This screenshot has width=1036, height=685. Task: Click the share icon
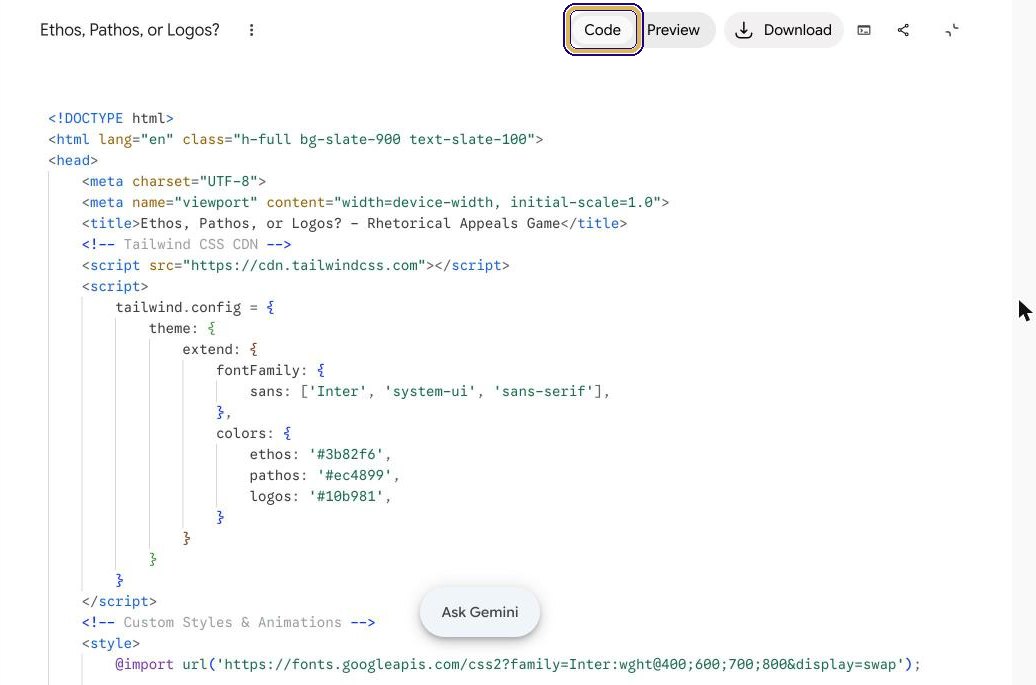[903, 30]
